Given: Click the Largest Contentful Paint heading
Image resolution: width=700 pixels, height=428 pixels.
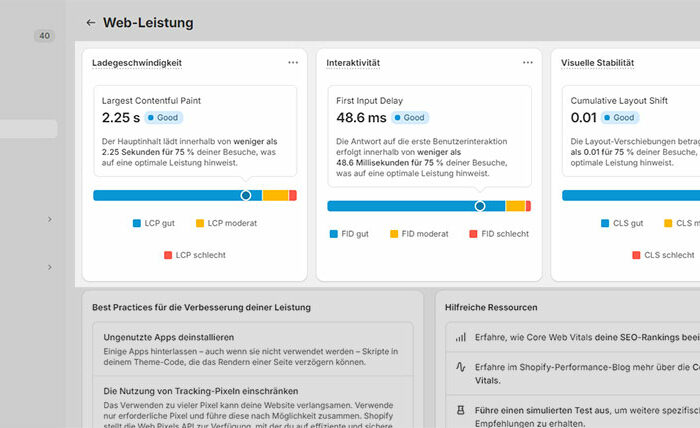Looking at the screenshot, I should click(151, 101).
